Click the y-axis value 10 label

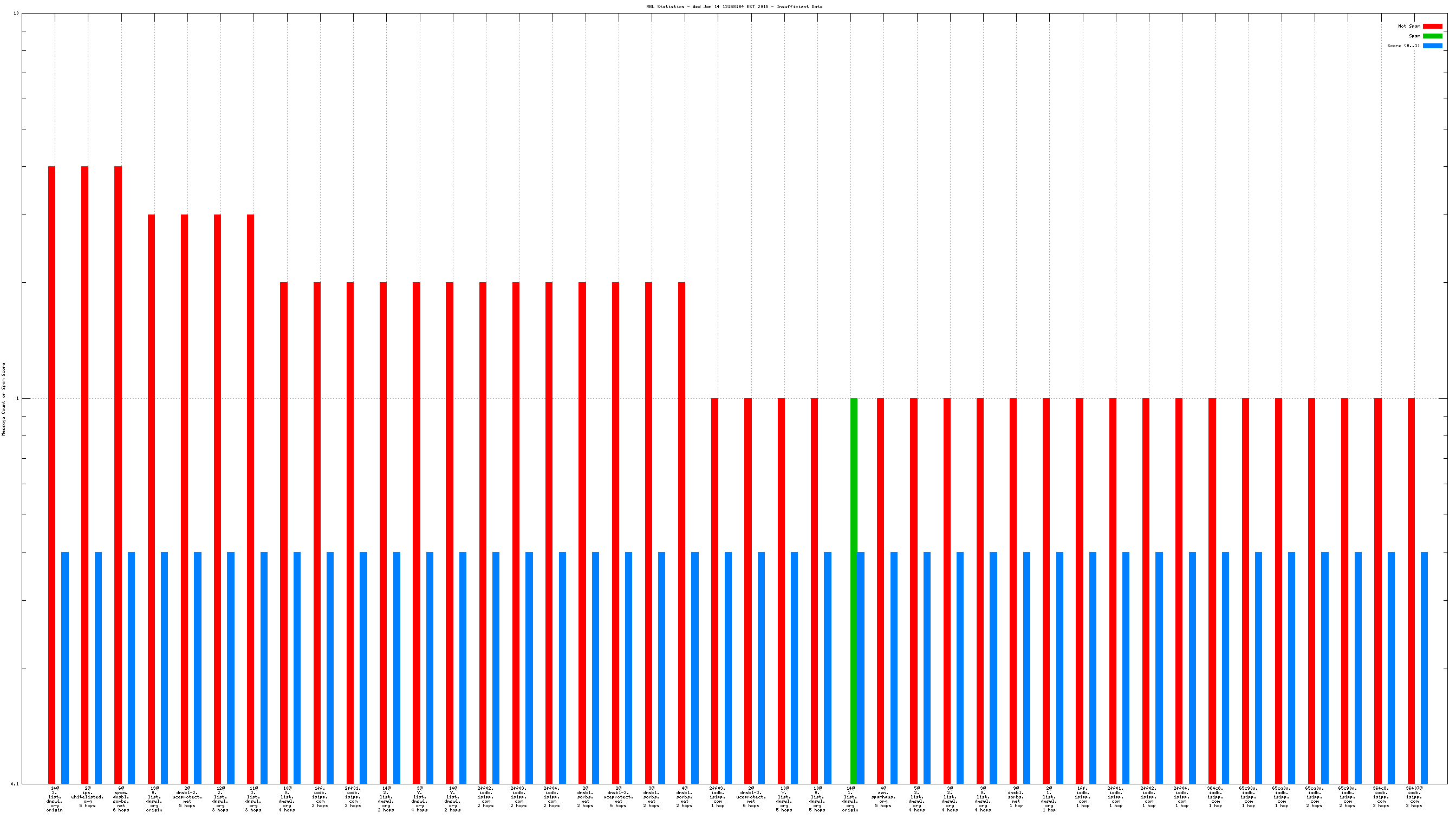click(x=16, y=13)
